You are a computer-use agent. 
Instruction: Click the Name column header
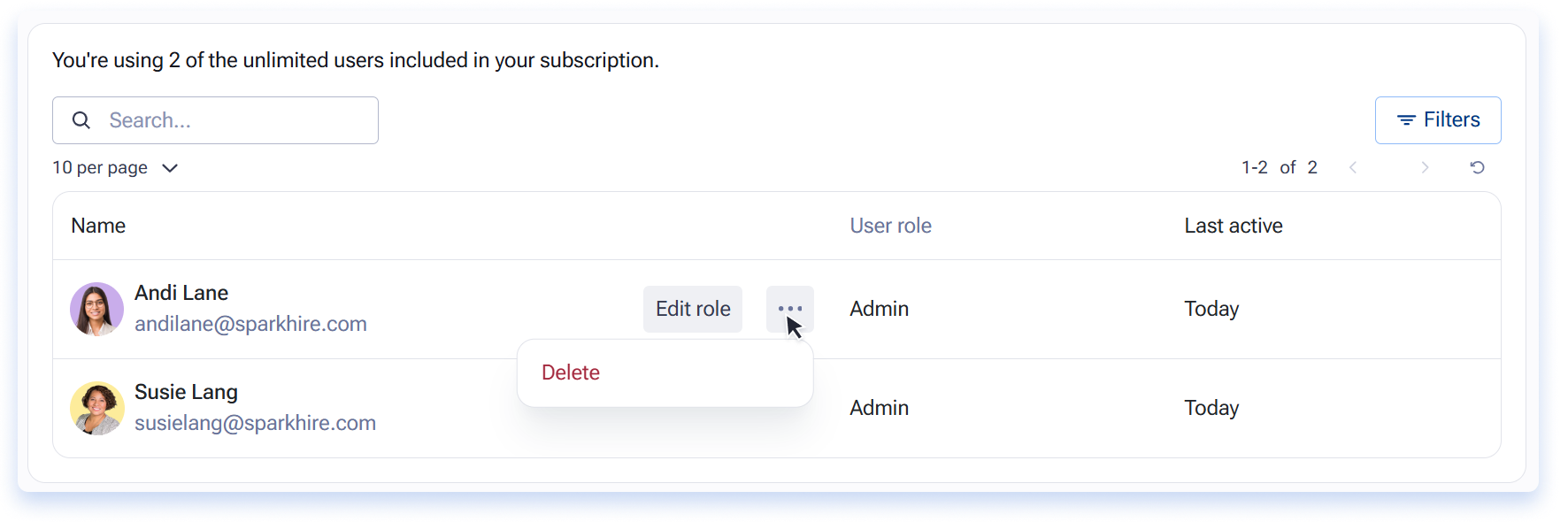click(98, 226)
